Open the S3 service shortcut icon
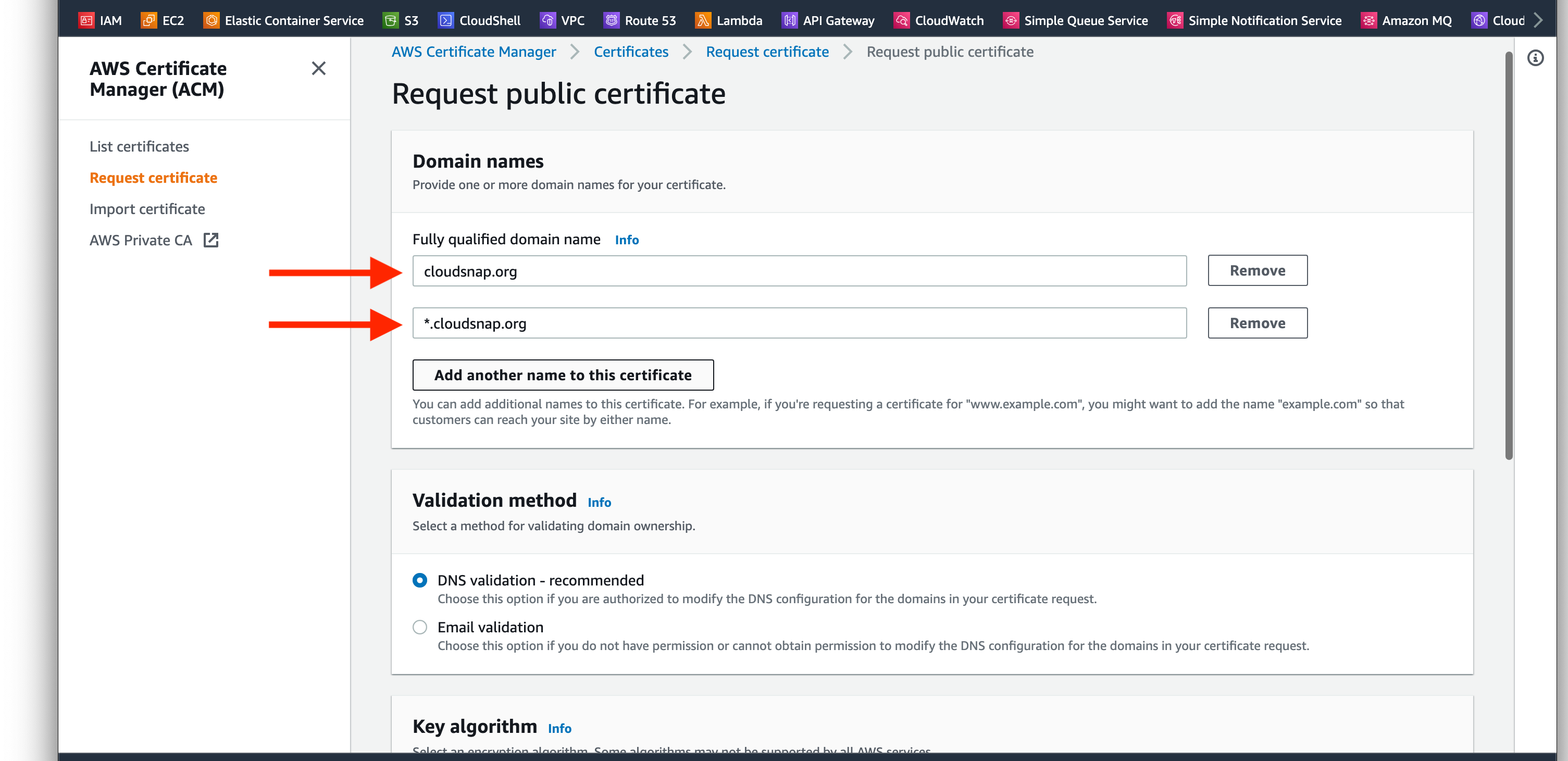Screen dimensions: 1568x761 390,20
